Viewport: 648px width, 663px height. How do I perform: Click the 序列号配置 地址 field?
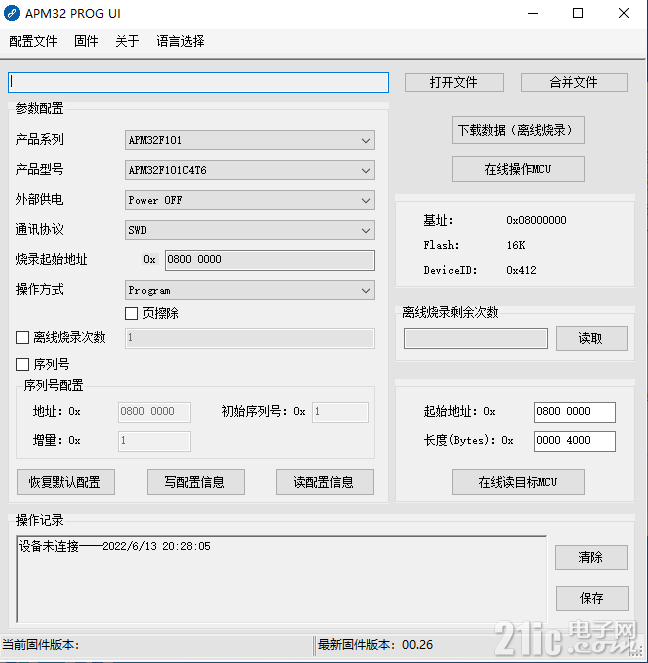[154, 412]
